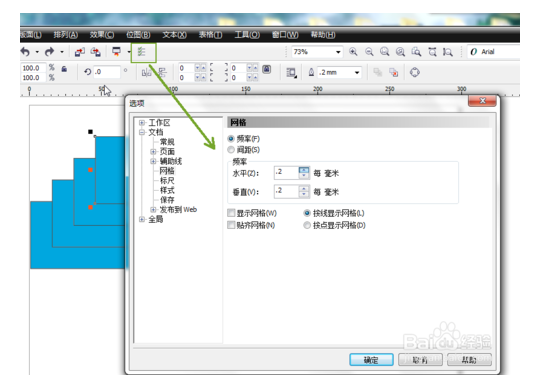The height and width of the screenshot is (387, 553).
Task: Click the Import icon in toolbar
Action: coord(80,52)
